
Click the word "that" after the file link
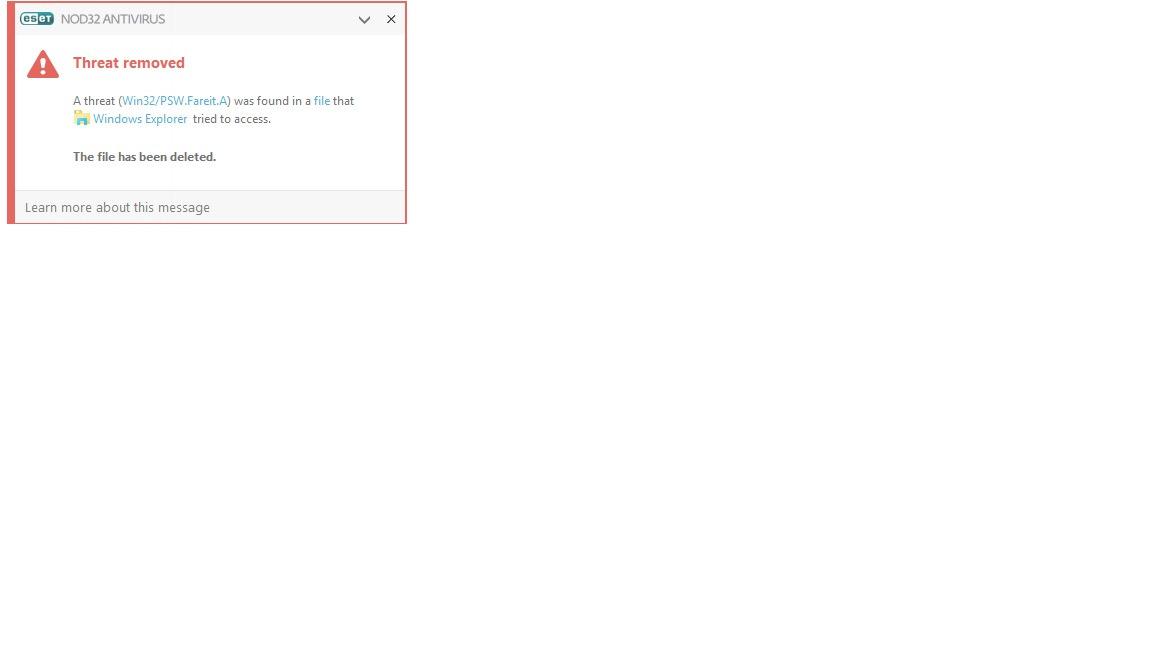coord(344,101)
